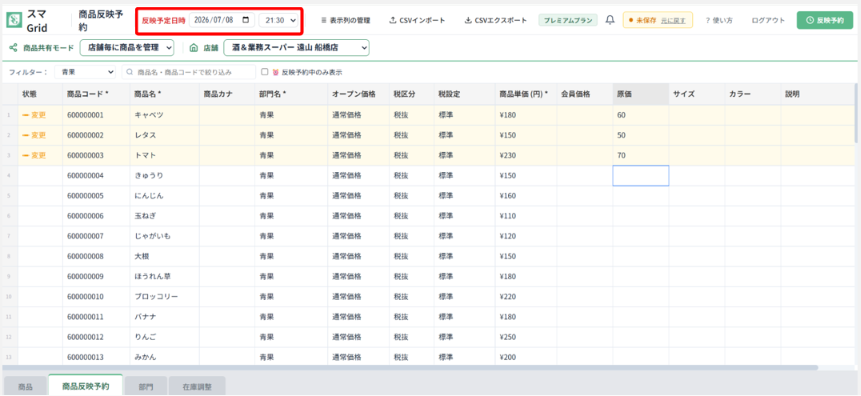861x396 pixels.
Task: Open the 商品共有モード dropdown
Action: (127, 48)
